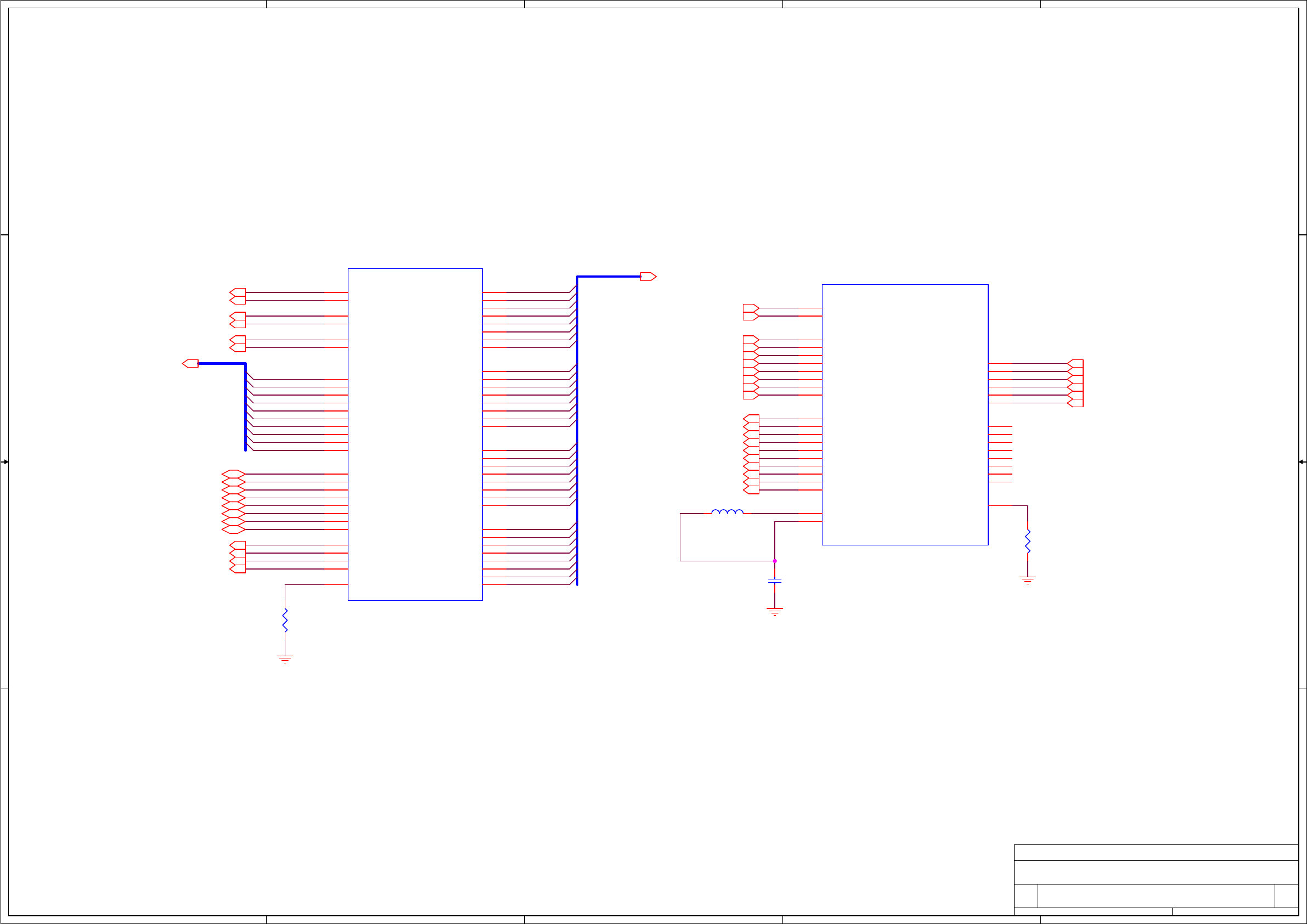Click the magenta wire junction dot
Viewport: 1307px width, 924px height.
[774, 561]
